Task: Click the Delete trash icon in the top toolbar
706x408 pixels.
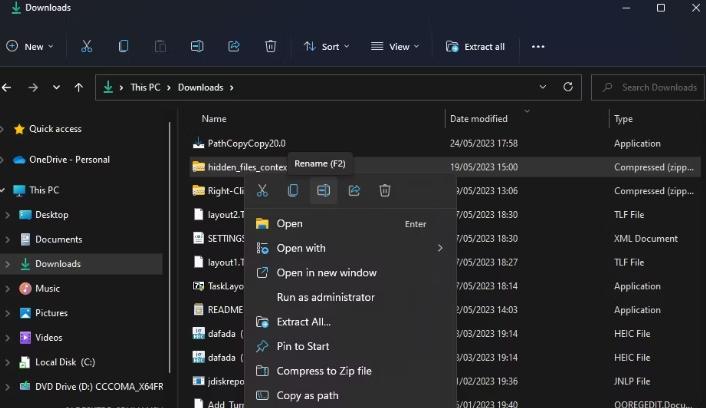Action: (x=270, y=46)
